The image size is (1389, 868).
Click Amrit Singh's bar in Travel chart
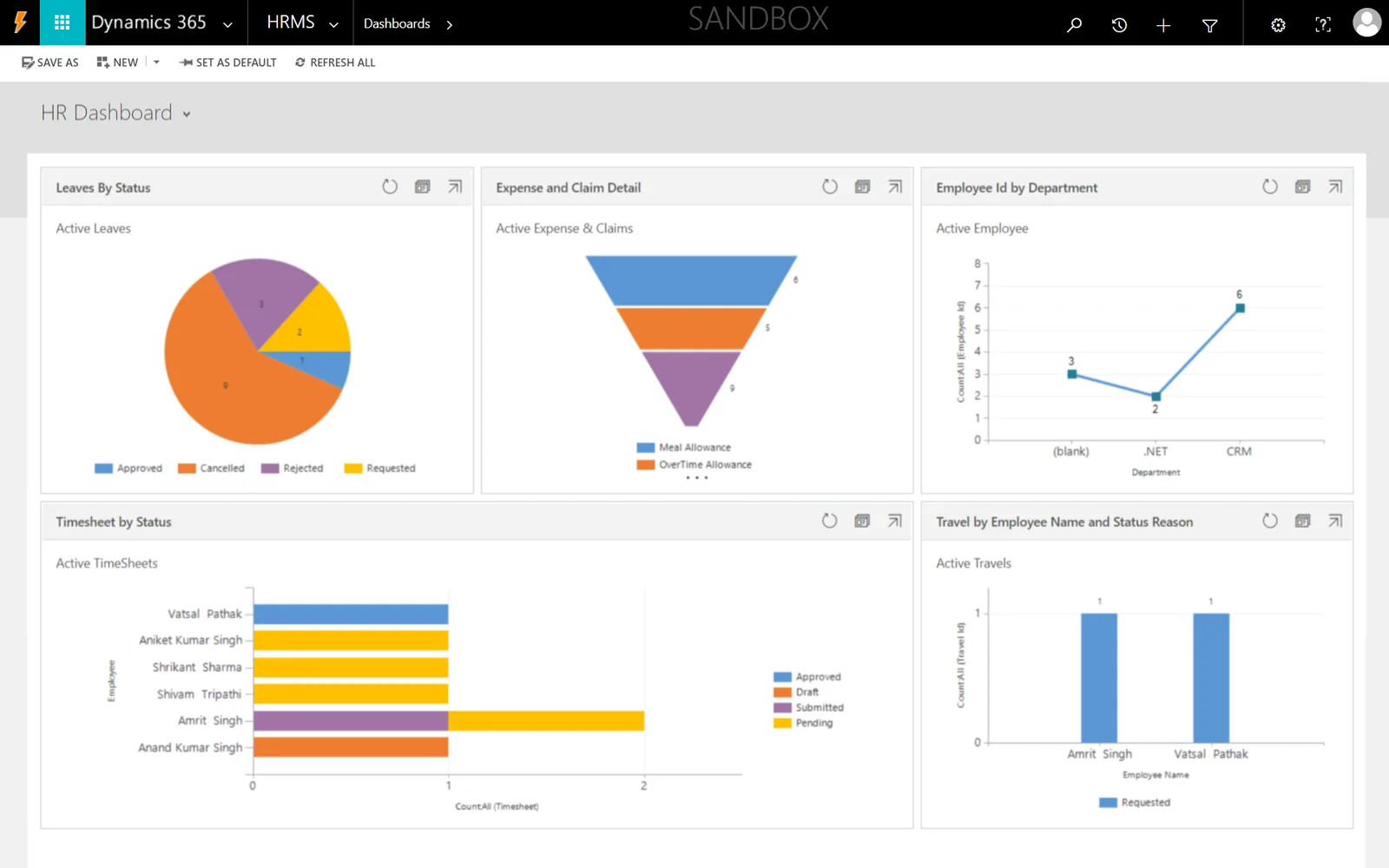pos(1099,678)
